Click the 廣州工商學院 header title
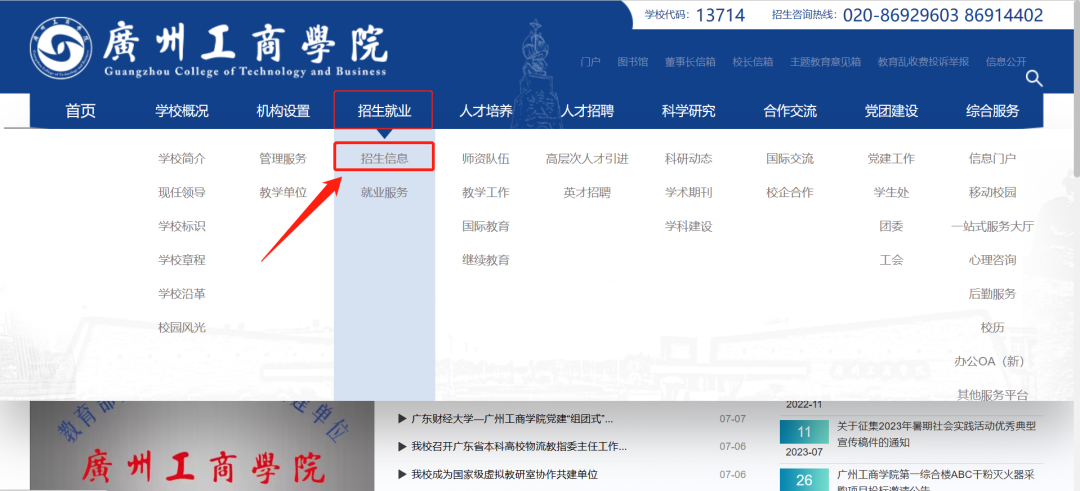 (245, 45)
